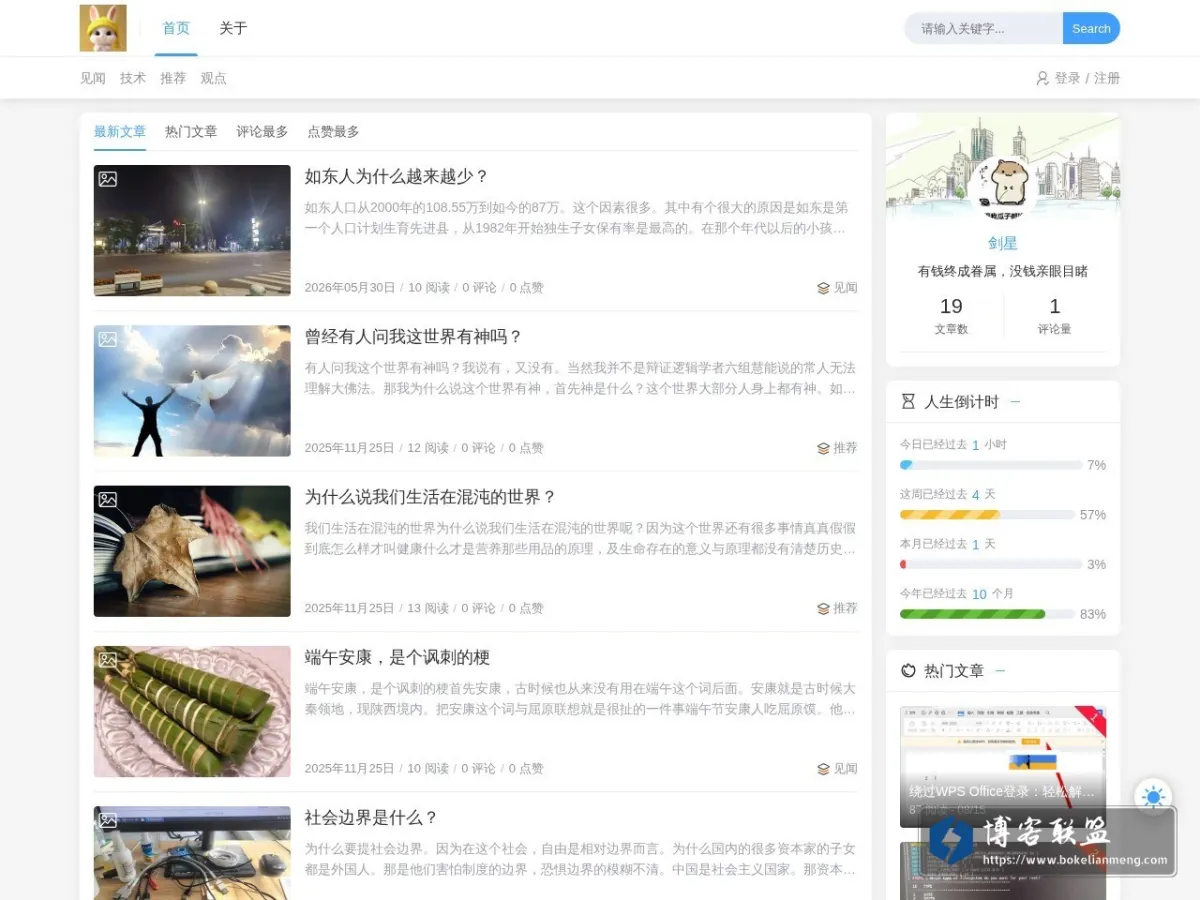Screen dimensions: 1200x900
Task: Click date 2026年05月30日 on first article
Action: [350, 288]
